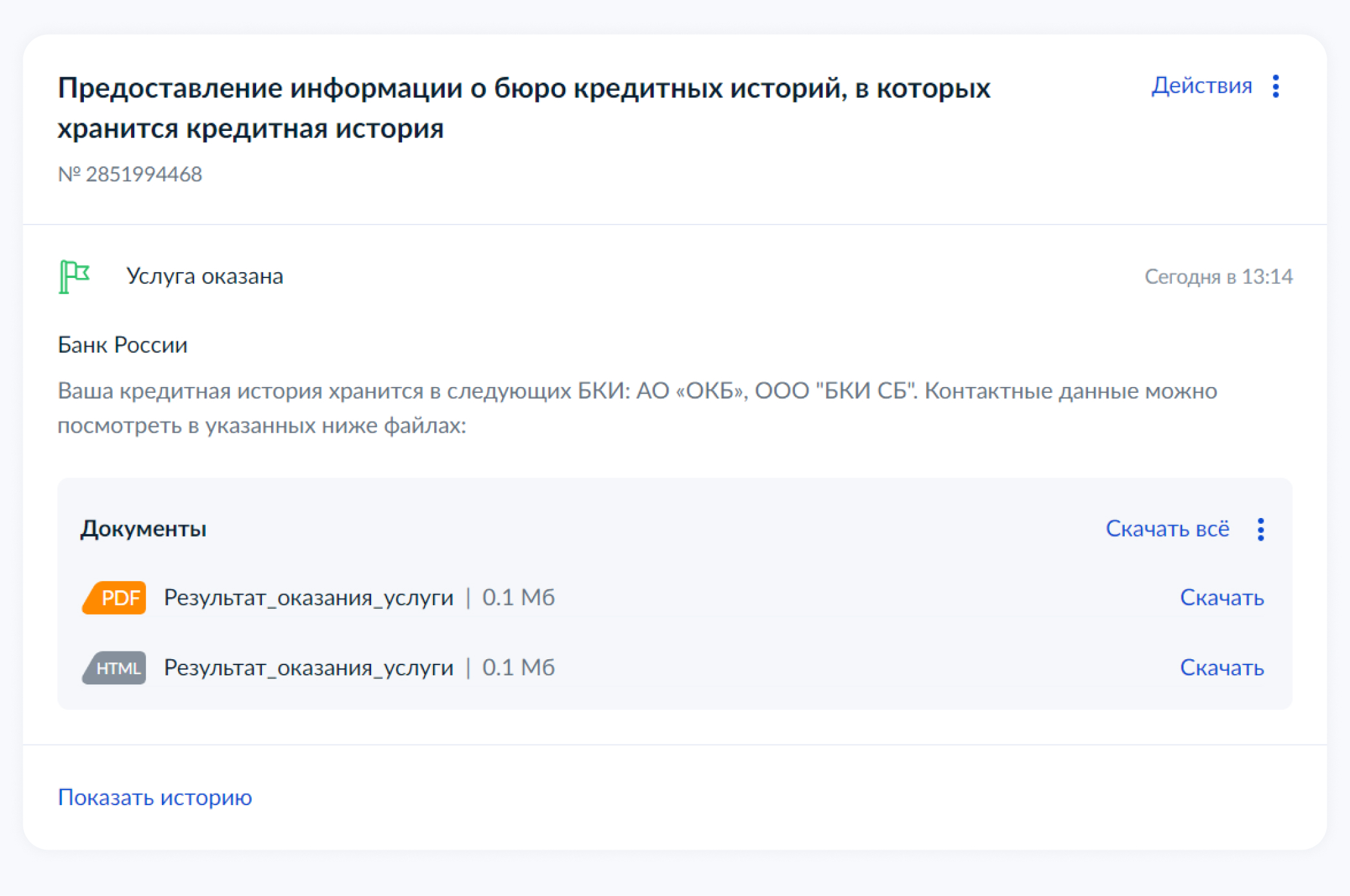Click the gray HTML file icon
This screenshot has height=896, width=1350.
coord(114,668)
